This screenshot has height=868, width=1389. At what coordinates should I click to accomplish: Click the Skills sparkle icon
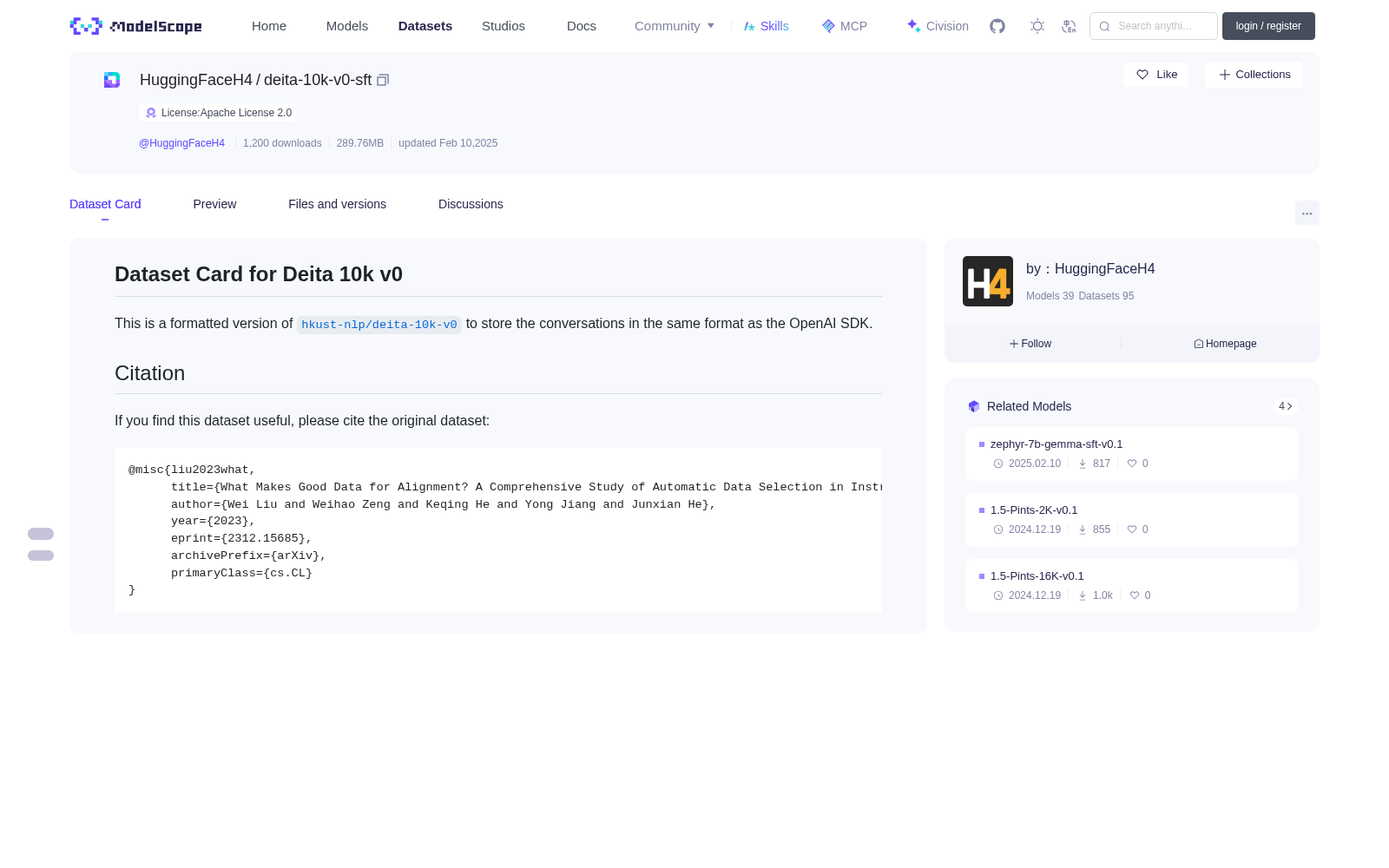[749, 26]
